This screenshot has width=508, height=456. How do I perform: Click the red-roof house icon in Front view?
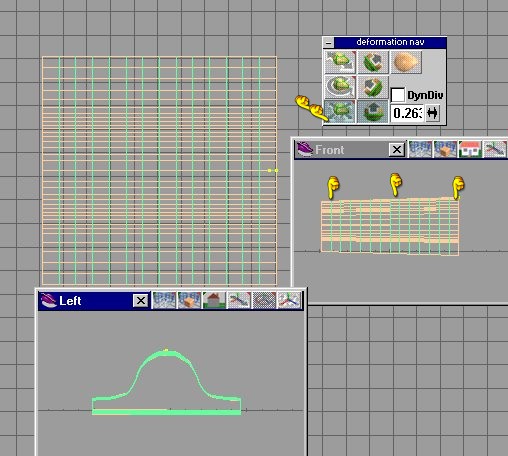[470, 149]
